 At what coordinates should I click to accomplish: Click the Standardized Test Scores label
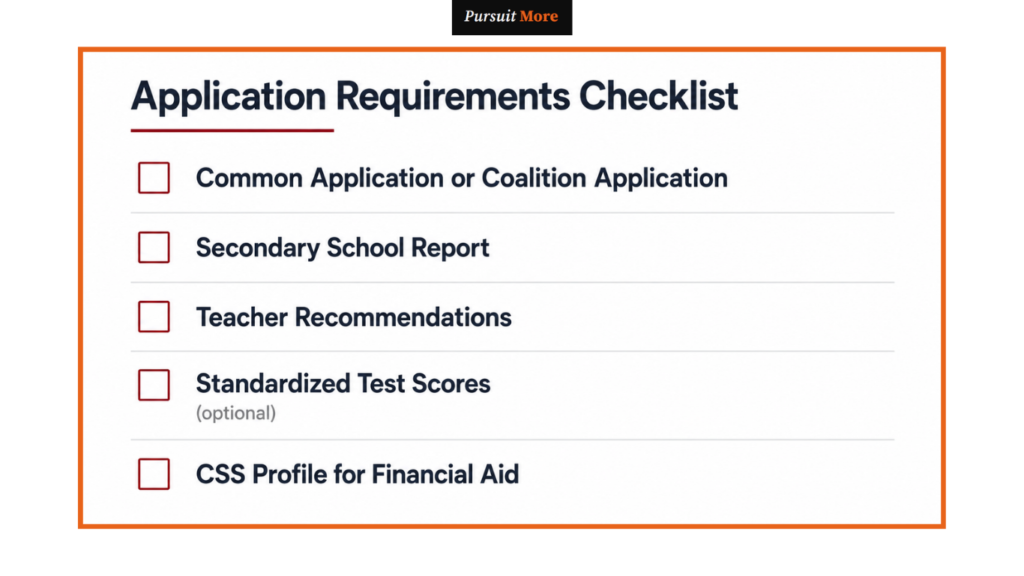pos(343,384)
